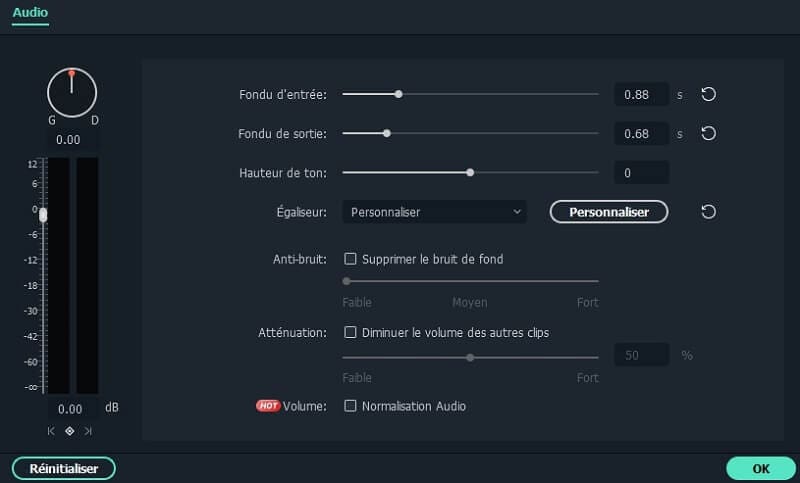The width and height of the screenshot is (800, 483).
Task: Click the balance pan knob
Action: point(72,93)
